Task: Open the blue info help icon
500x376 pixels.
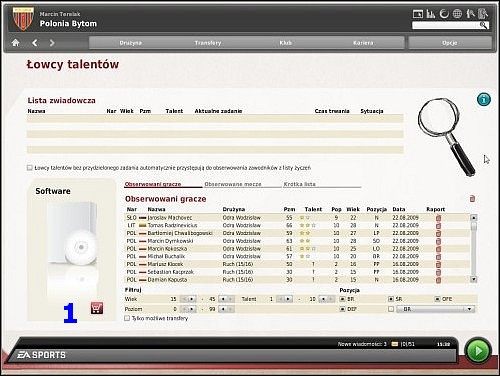Action: click(484, 99)
